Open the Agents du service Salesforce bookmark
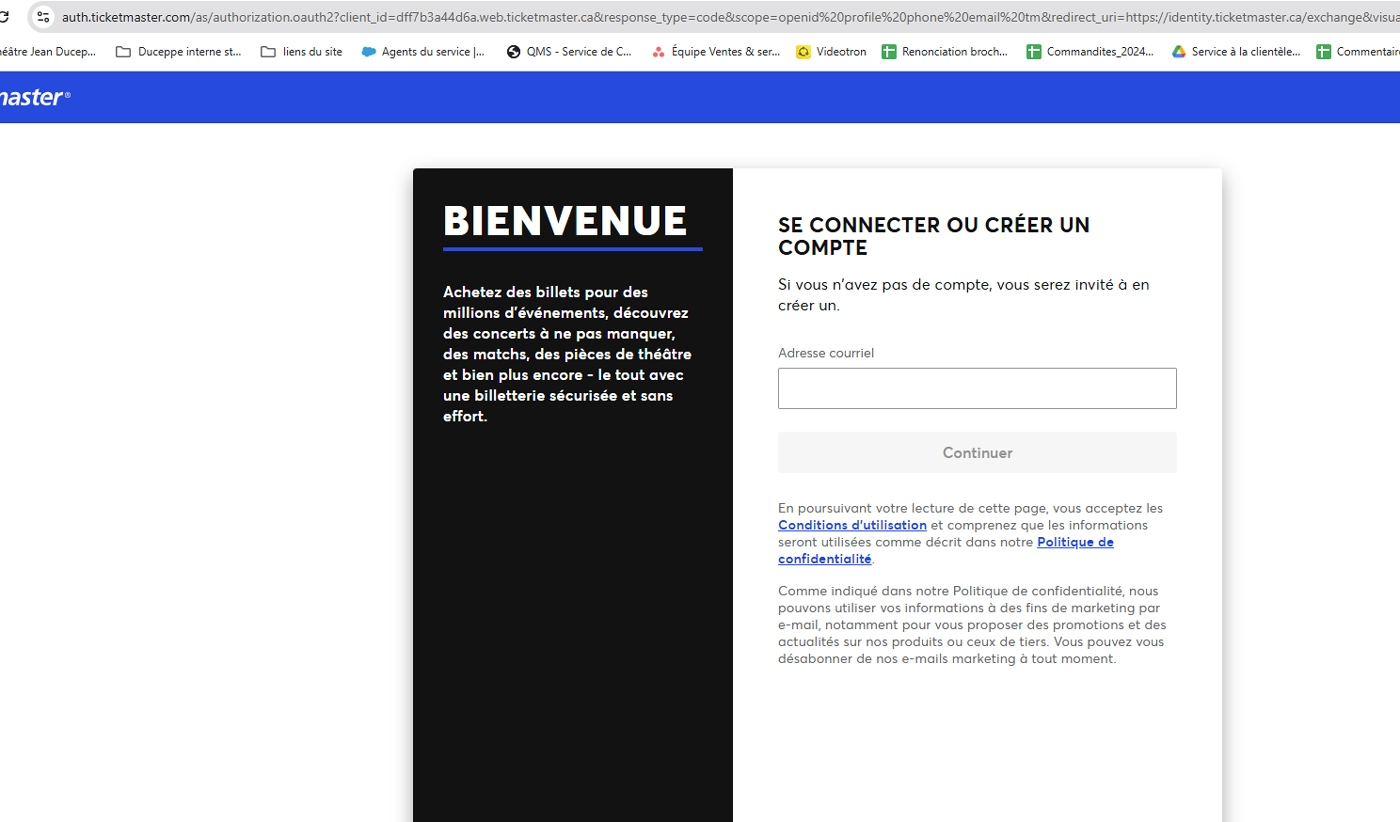 (x=424, y=52)
